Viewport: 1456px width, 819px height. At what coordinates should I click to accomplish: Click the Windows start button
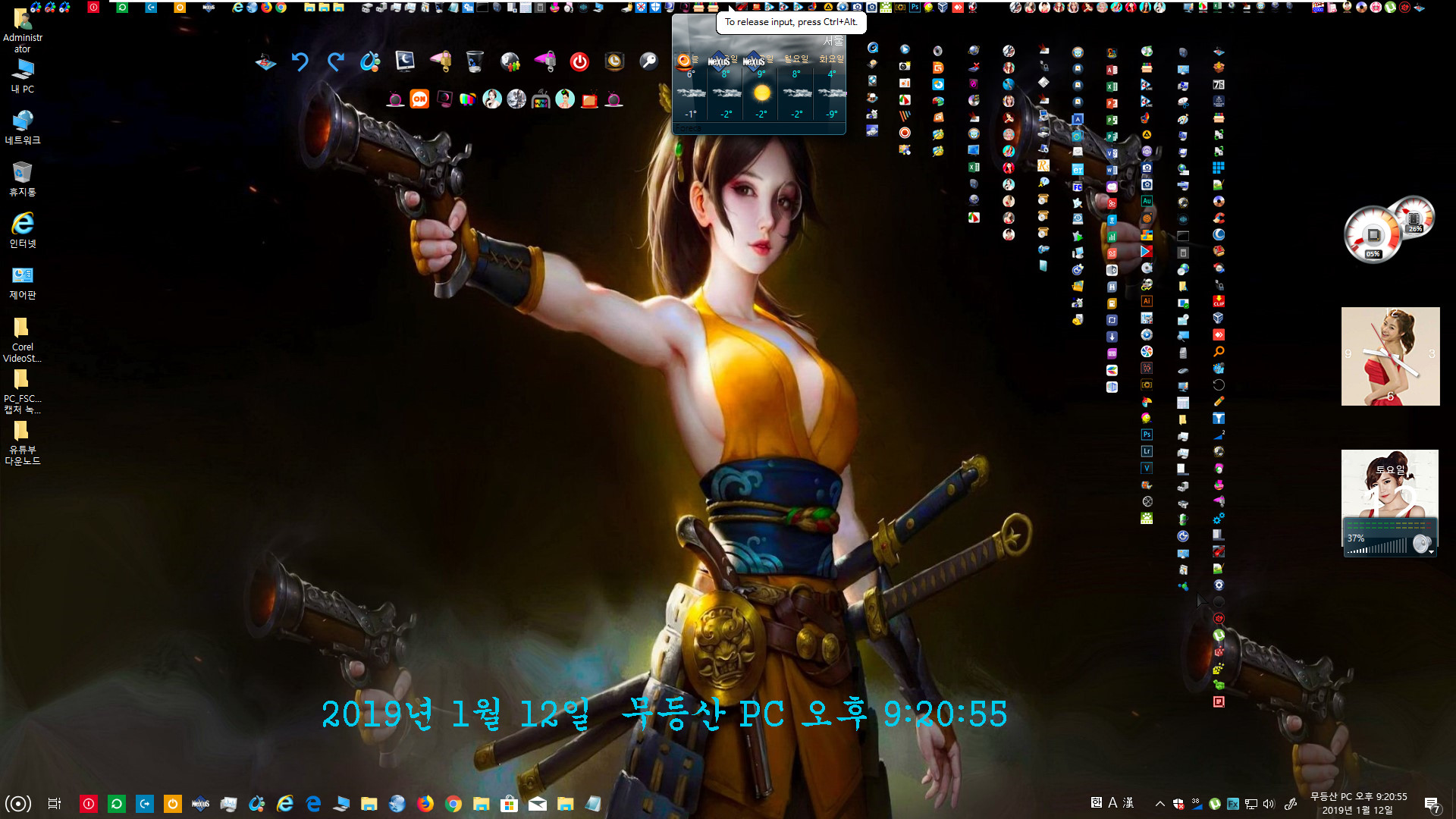(x=18, y=804)
